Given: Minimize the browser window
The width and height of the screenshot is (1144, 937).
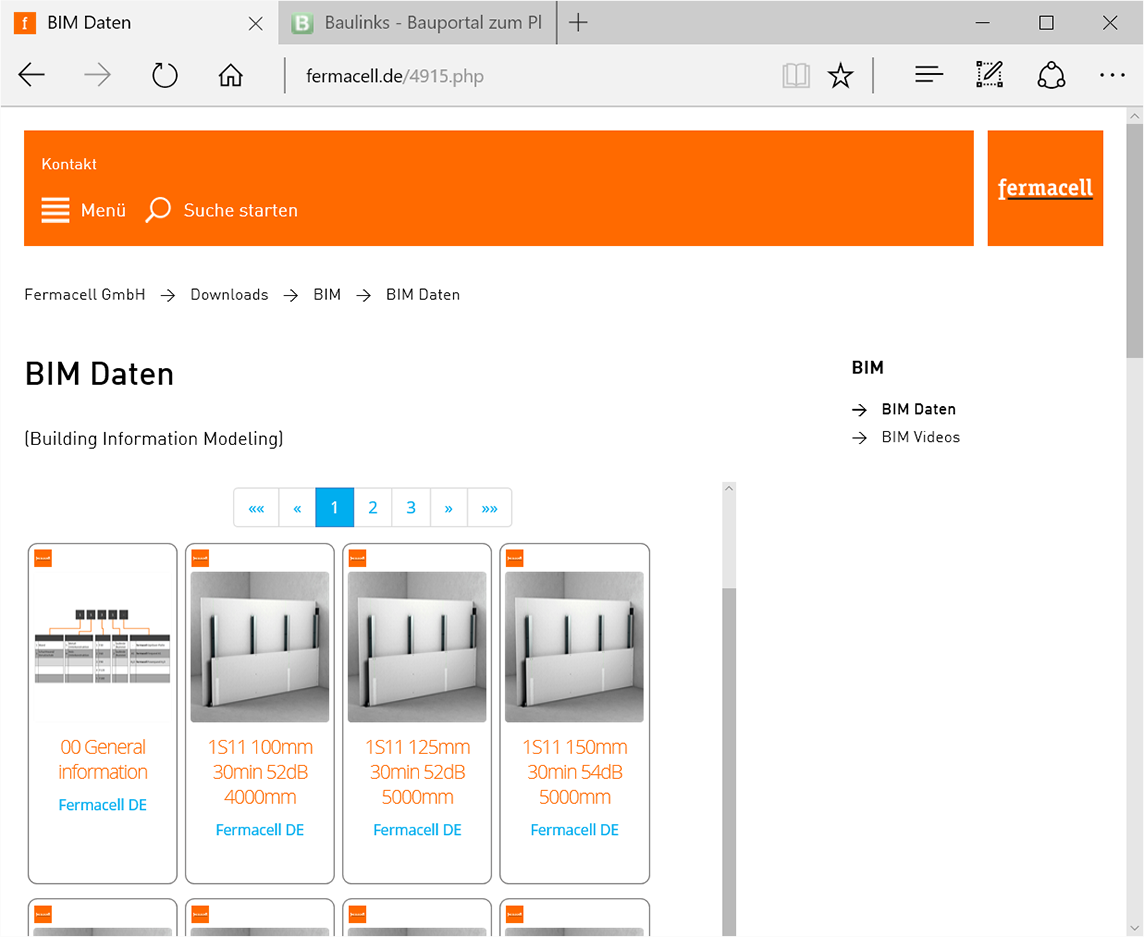Looking at the screenshot, I should click(983, 23).
